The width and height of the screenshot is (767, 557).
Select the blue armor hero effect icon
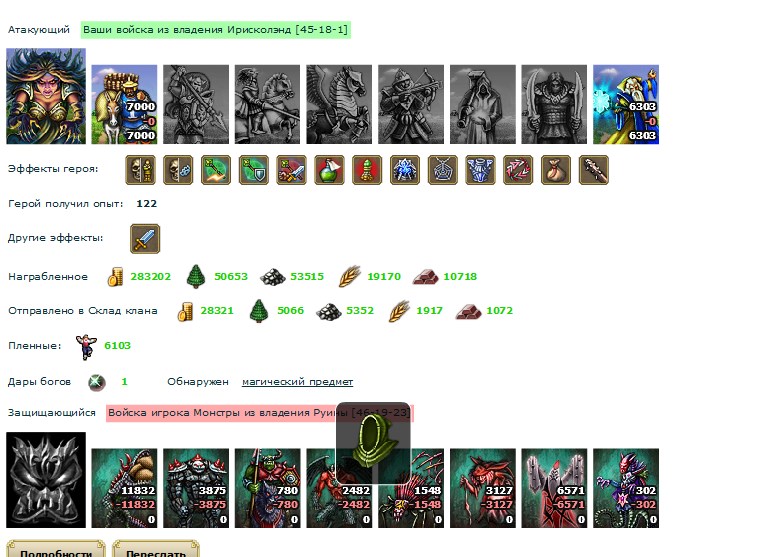480,170
